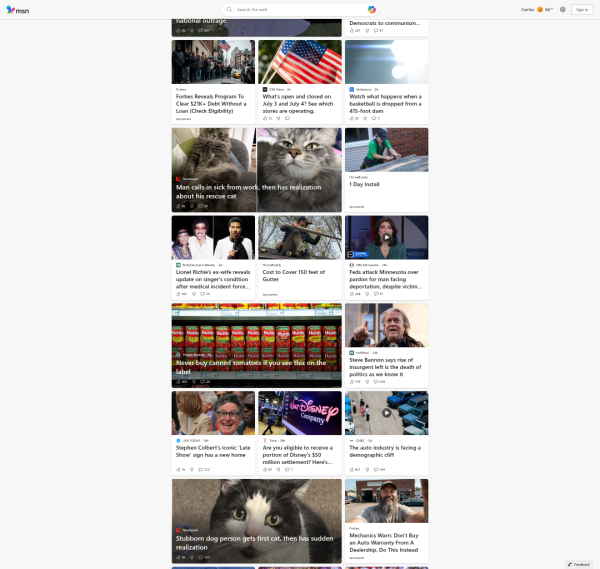
Task: Open Disney $50 million settlement headline
Action: (x=298, y=455)
